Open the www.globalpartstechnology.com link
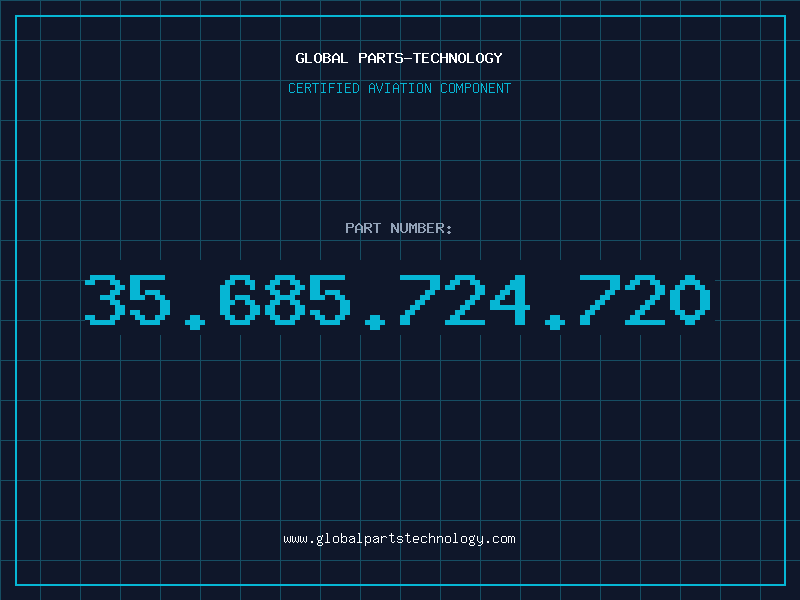This screenshot has width=800, height=600. click(399, 539)
